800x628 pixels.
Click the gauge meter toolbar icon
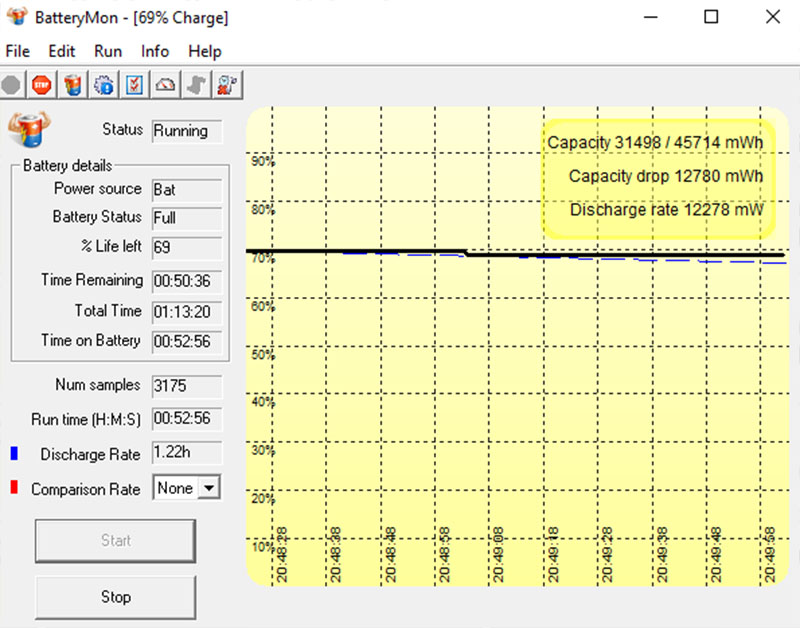pos(165,85)
